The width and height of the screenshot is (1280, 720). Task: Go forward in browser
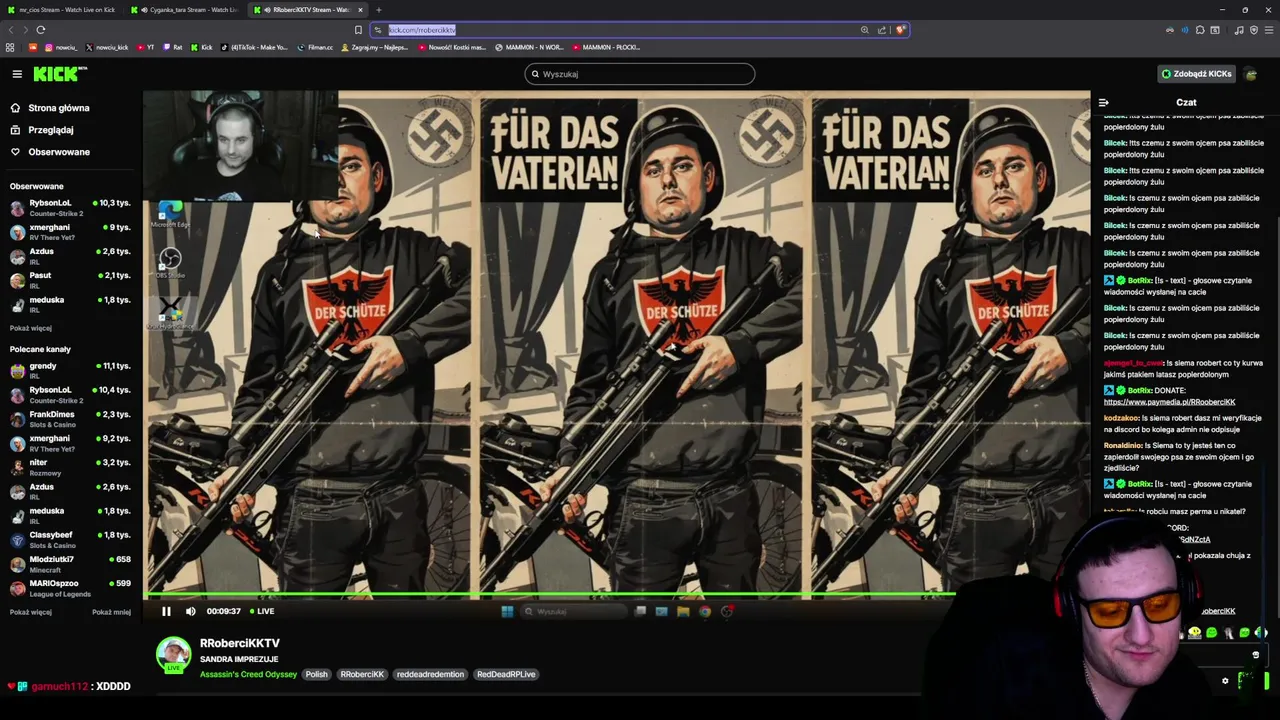coord(25,30)
